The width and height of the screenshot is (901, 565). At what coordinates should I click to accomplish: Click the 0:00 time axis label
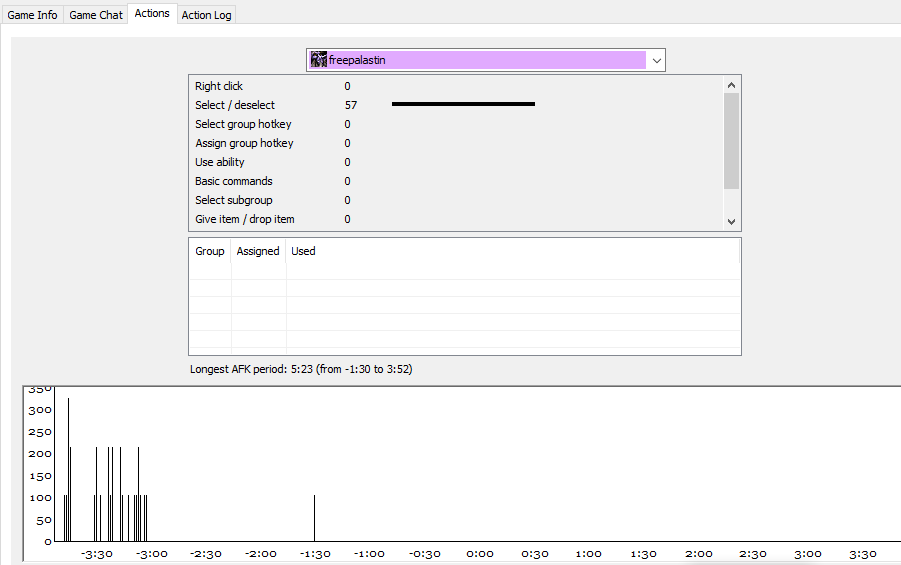click(x=480, y=554)
